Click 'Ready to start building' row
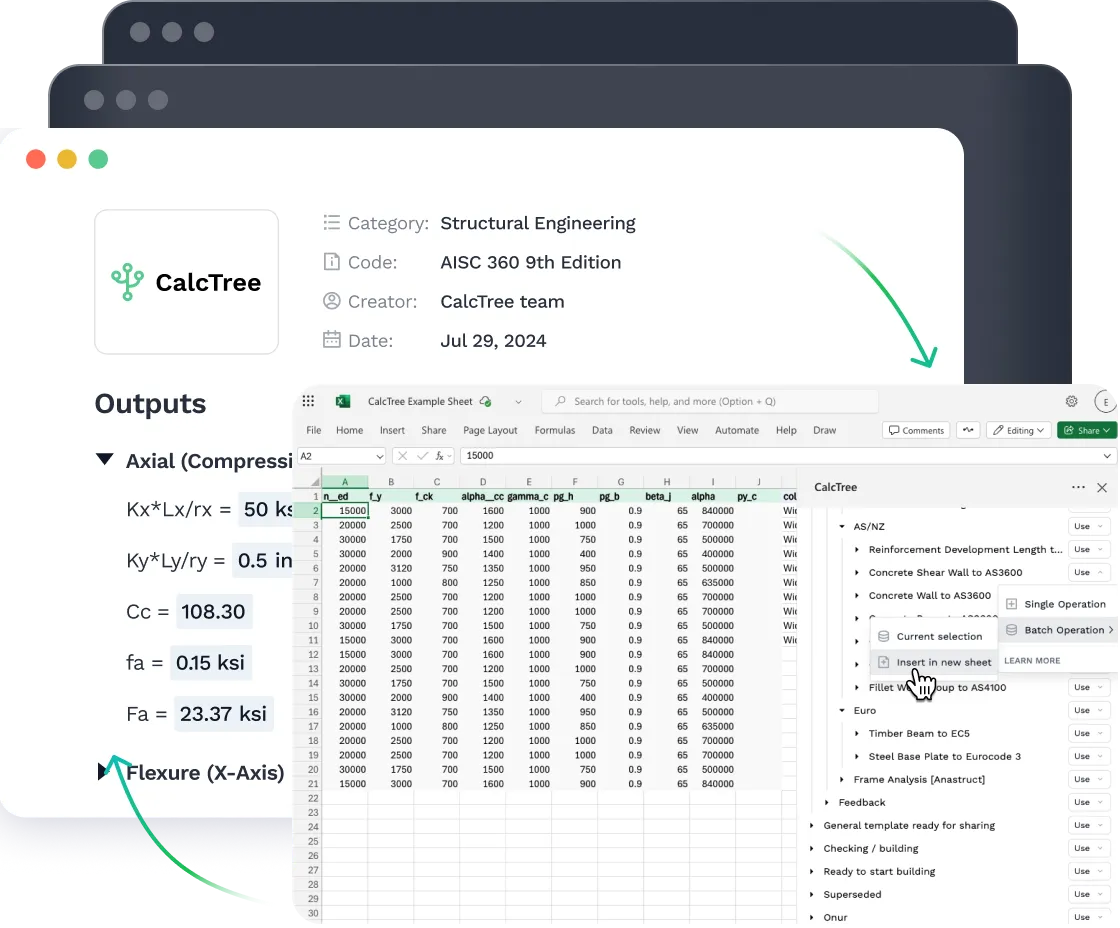1120x928 pixels. tap(879, 872)
